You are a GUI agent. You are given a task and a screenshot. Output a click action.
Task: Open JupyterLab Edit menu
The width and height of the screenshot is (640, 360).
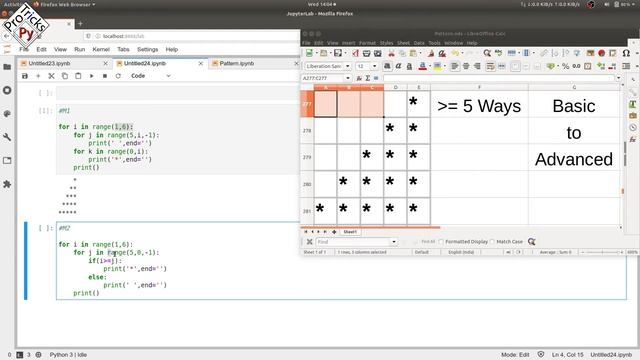tap(41, 49)
